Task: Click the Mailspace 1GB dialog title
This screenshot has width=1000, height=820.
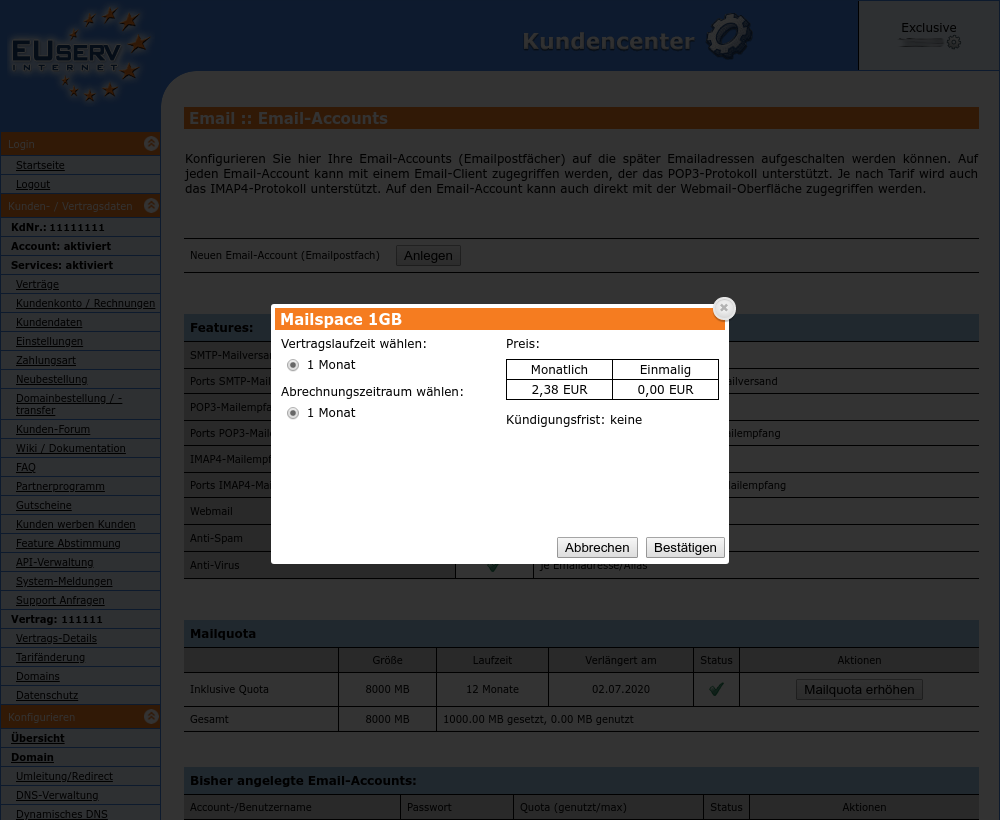Action: (341, 319)
